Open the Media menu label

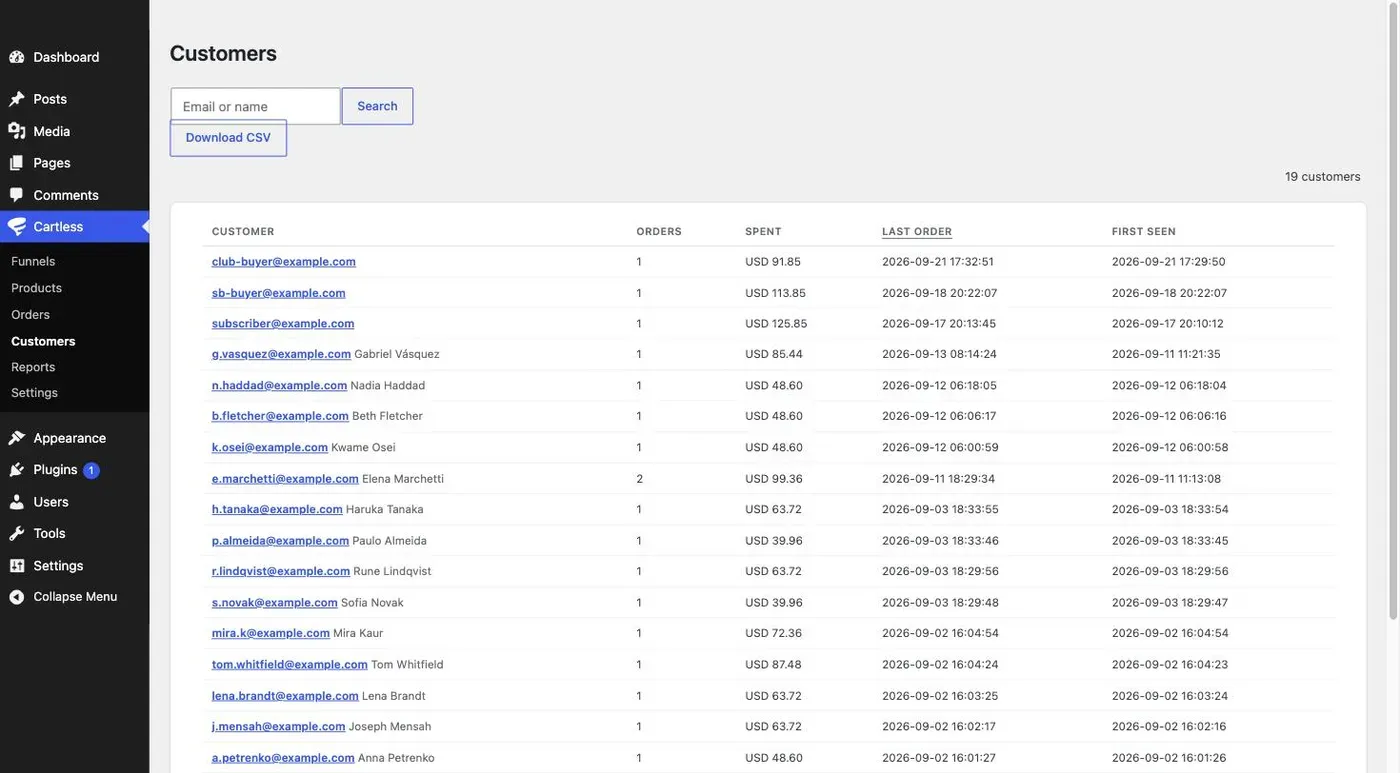click(52, 131)
